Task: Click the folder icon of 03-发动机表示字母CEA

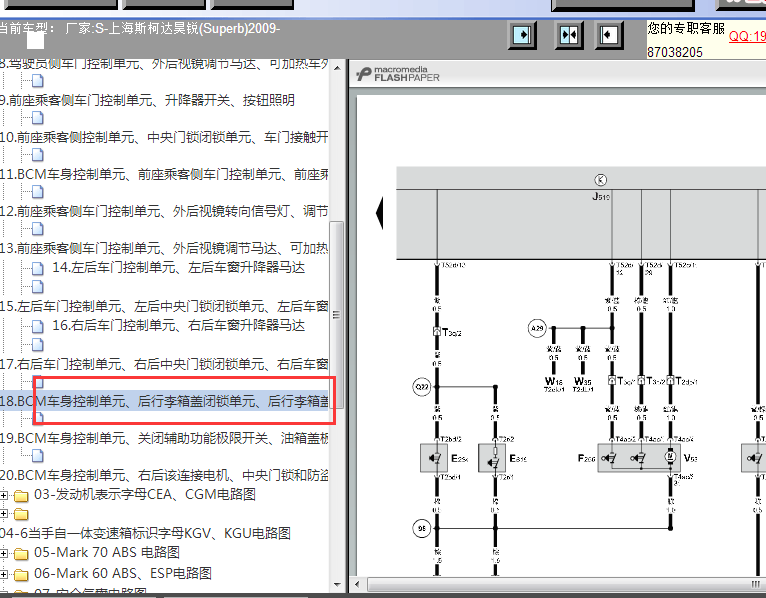Action: 21,495
